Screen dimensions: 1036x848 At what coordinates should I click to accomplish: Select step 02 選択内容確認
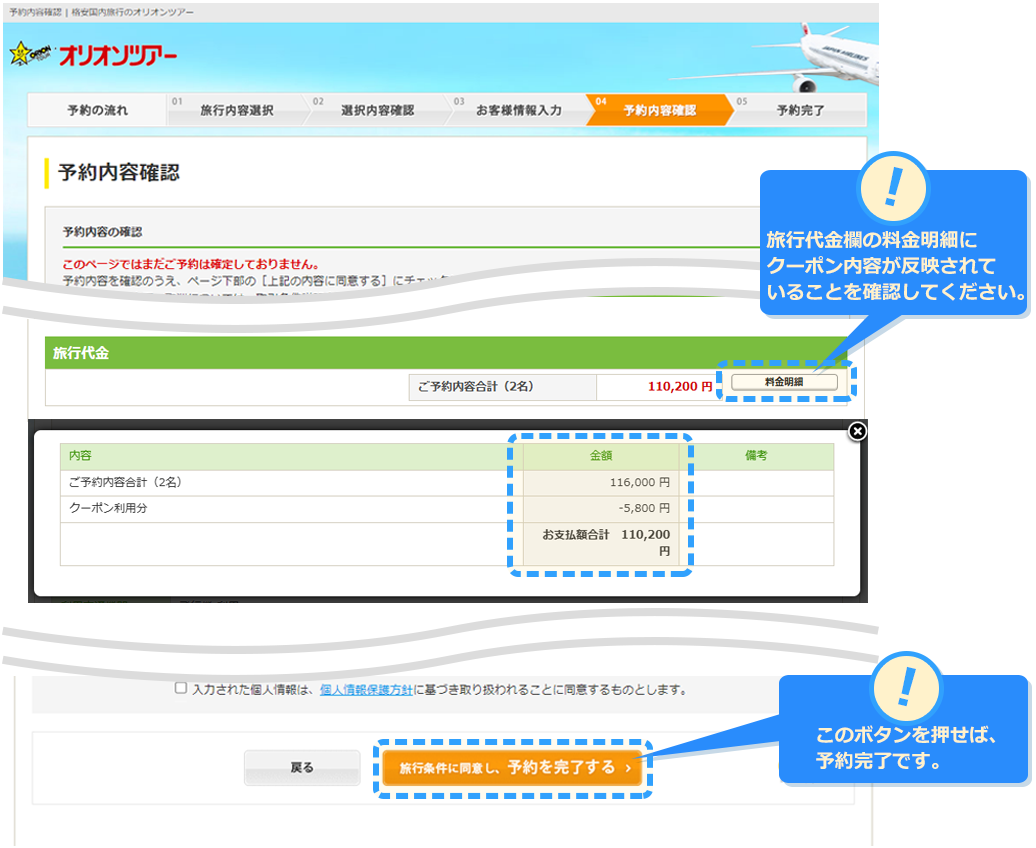point(377,110)
